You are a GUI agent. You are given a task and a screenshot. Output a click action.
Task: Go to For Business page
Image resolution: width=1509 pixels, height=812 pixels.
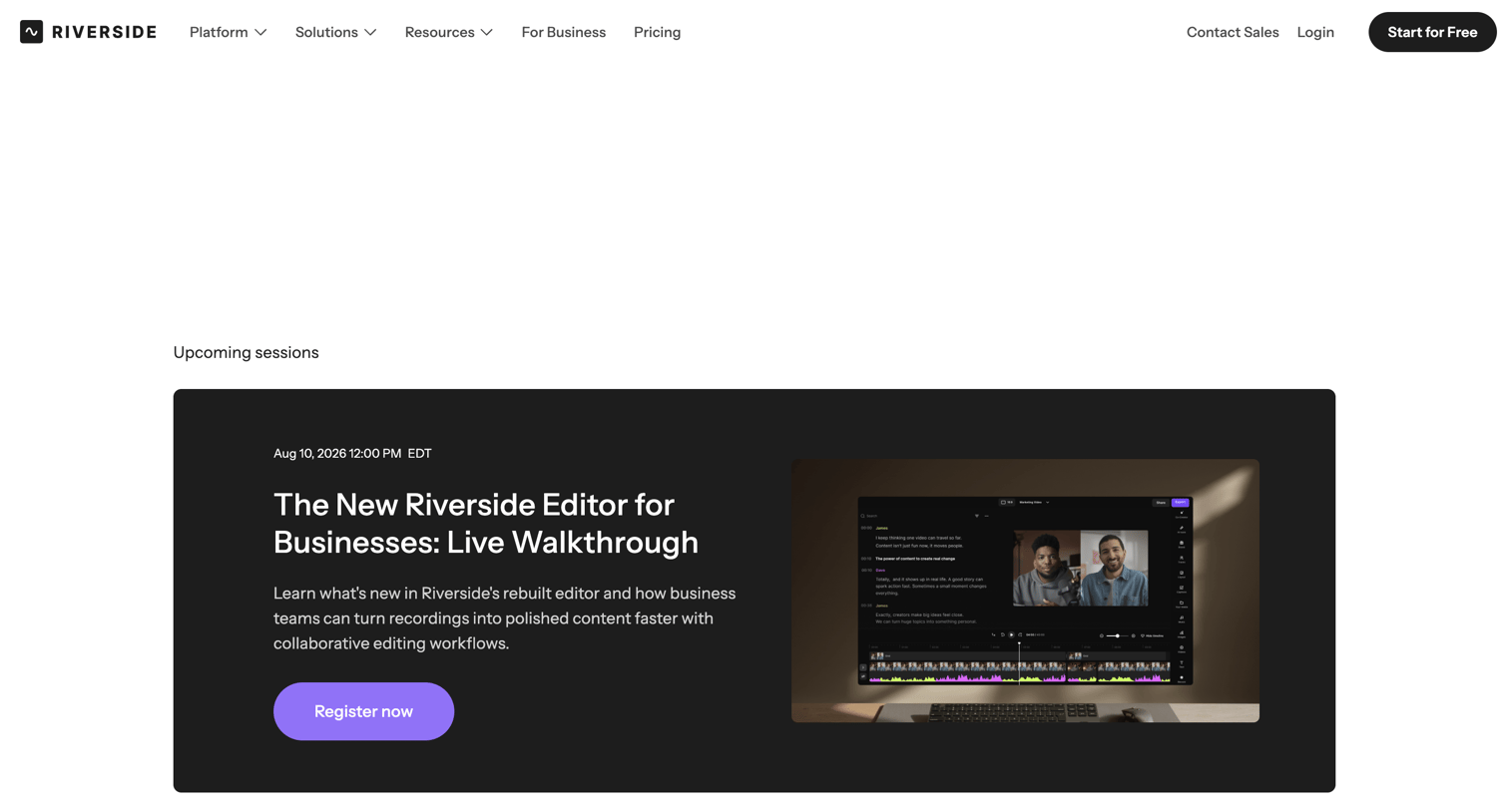point(564,32)
